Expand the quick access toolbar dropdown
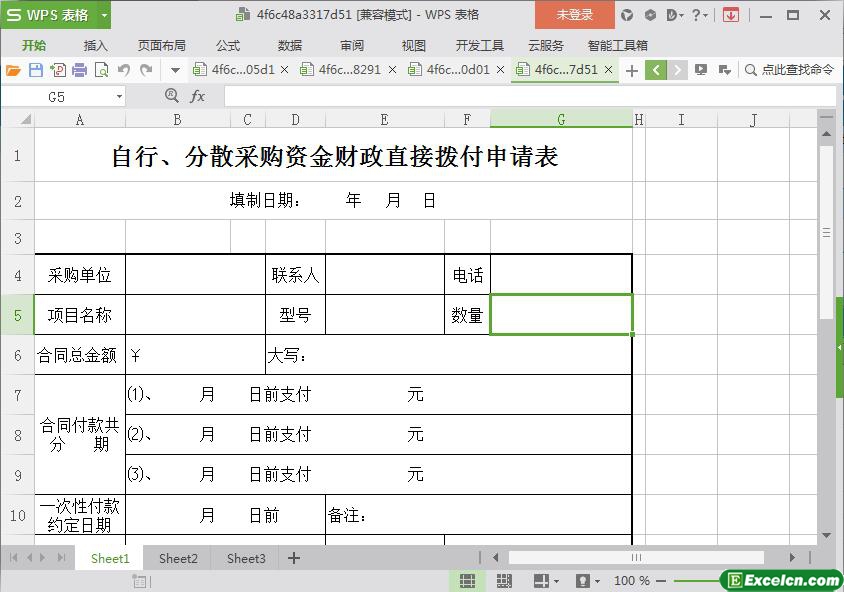 click(175, 70)
